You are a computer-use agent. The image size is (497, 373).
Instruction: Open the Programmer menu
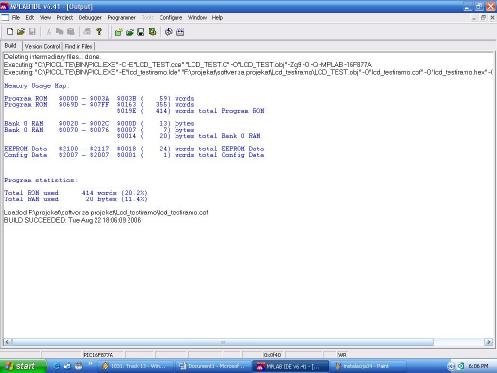[x=121, y=17]
